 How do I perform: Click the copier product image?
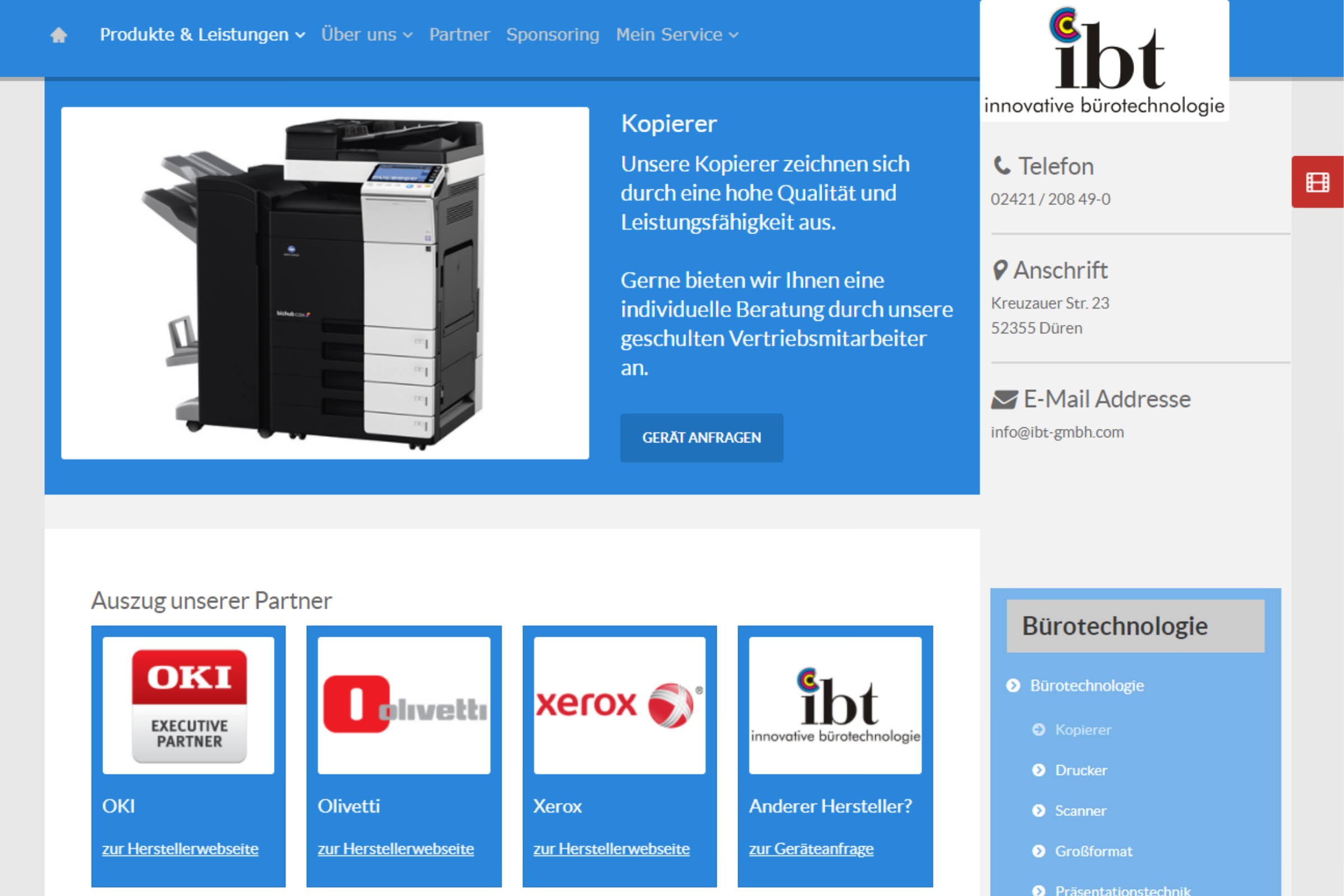pos(325,283)
